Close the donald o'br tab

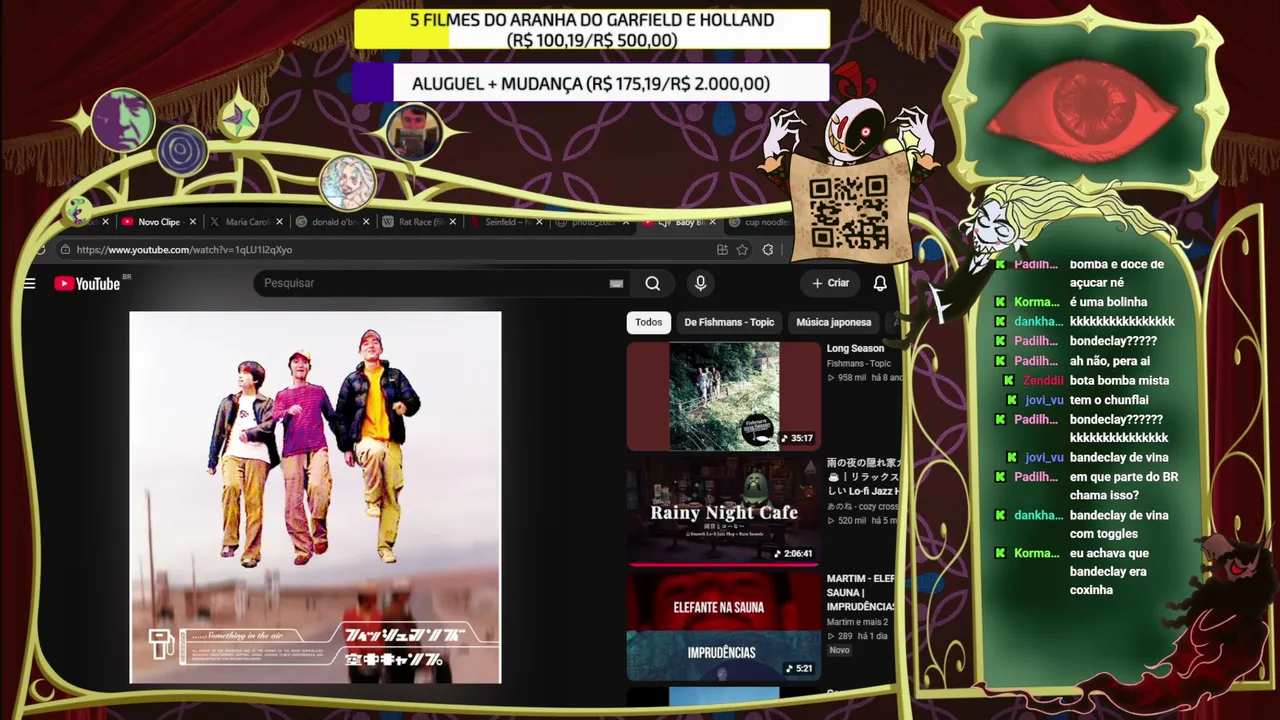point(366,222)
